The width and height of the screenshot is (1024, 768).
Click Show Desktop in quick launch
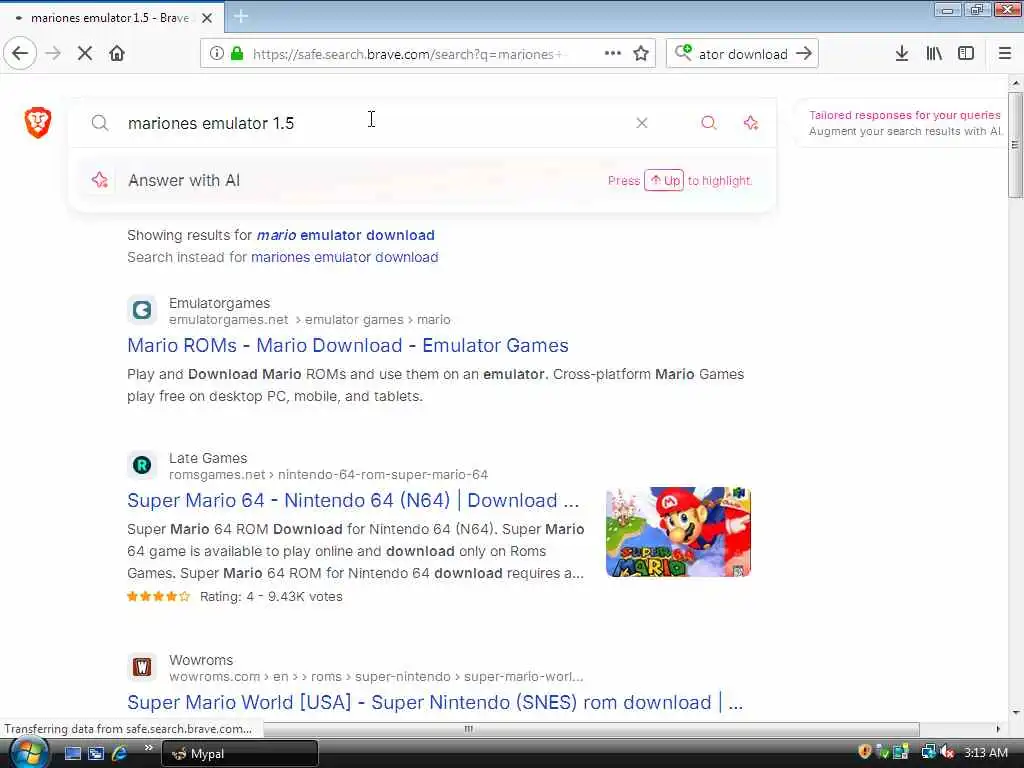[72, 753]
